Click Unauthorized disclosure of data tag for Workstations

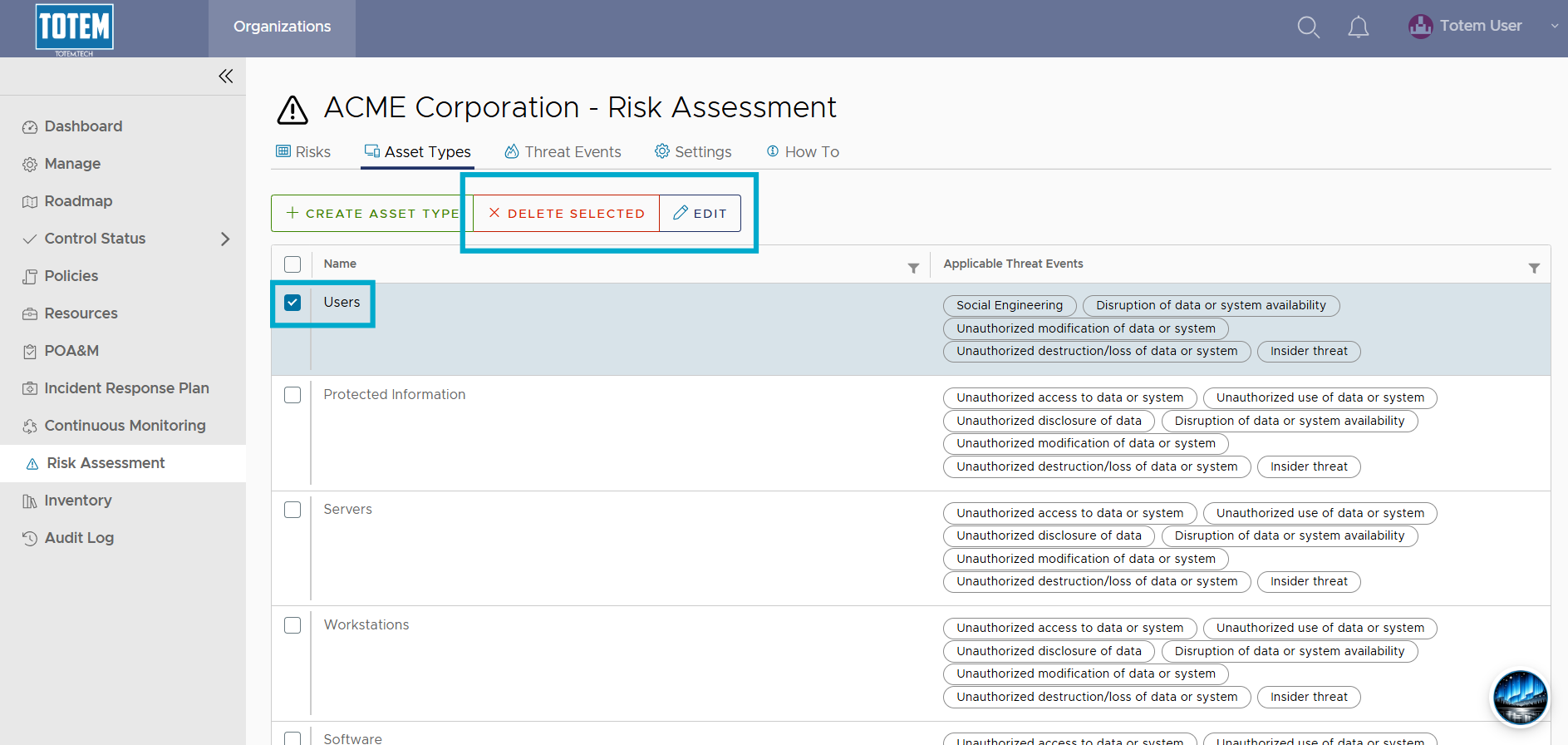point(1049,652)
